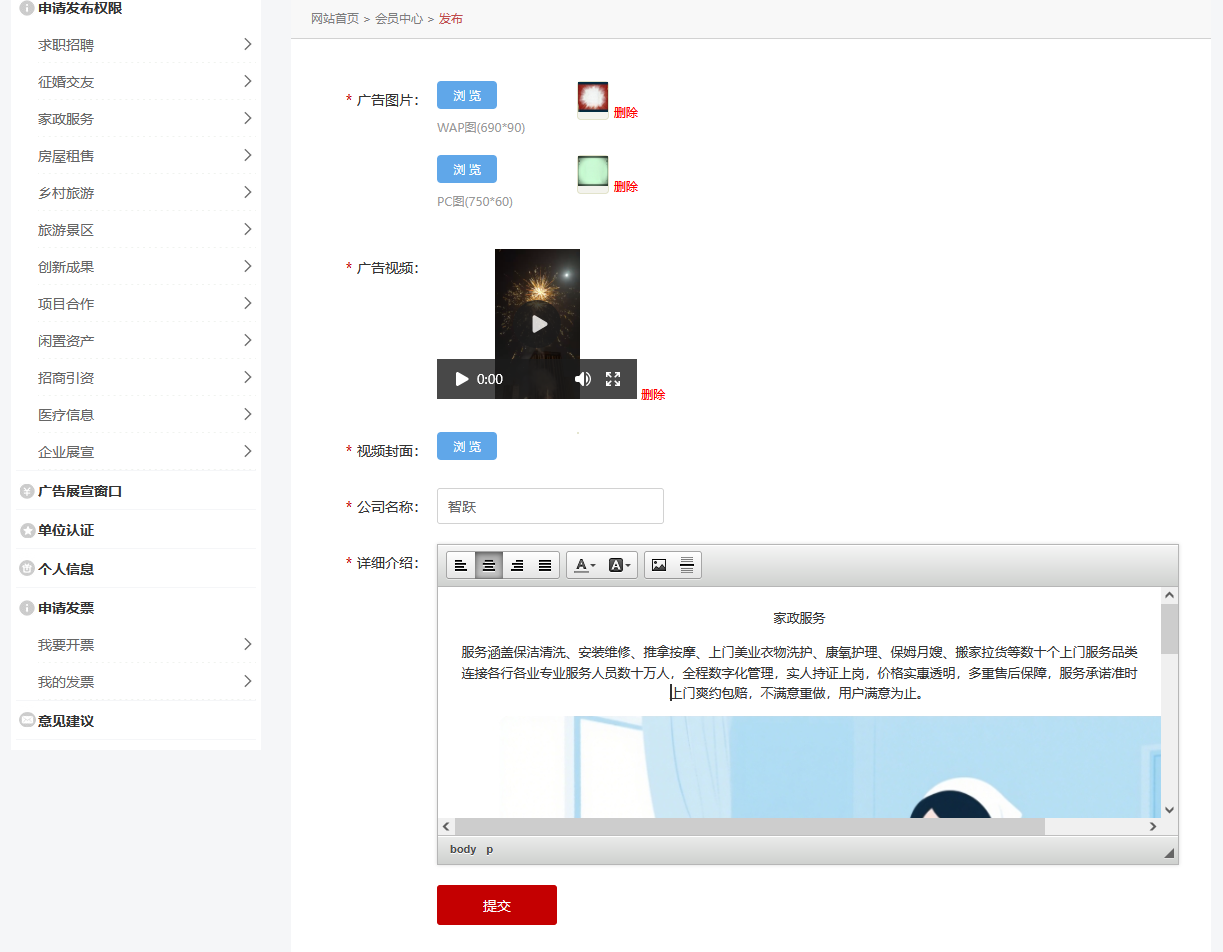Open the background color dropdown

(620, 565)
